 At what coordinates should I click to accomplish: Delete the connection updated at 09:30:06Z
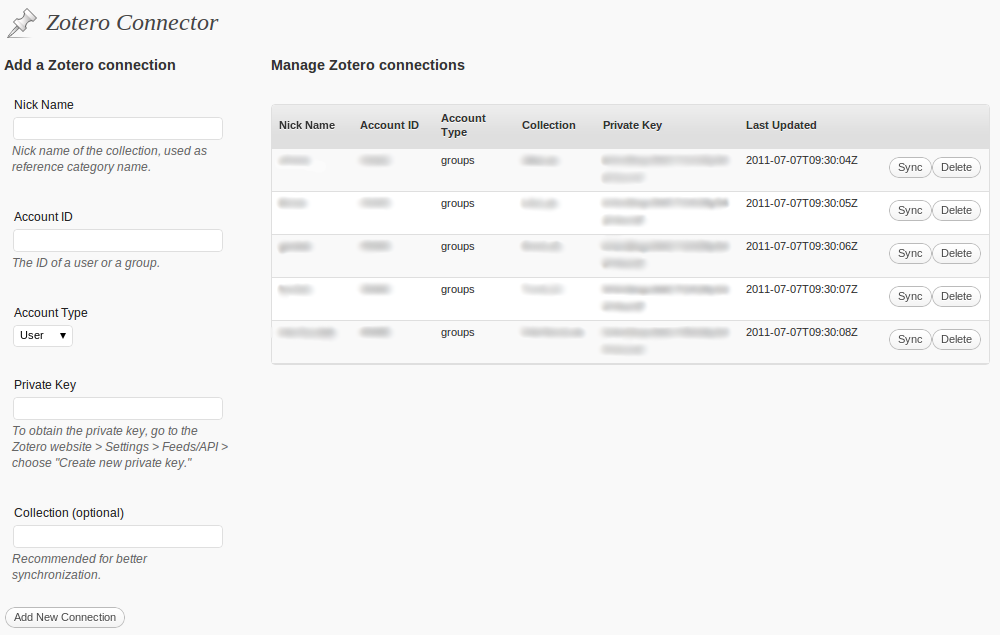click(956, 253)
